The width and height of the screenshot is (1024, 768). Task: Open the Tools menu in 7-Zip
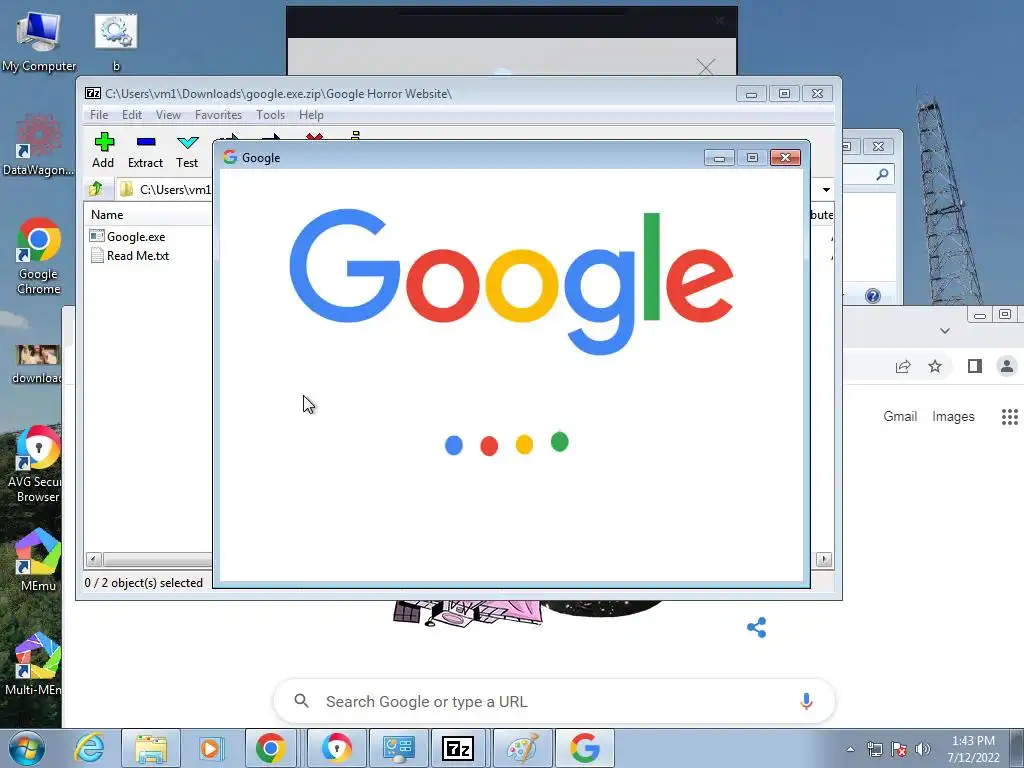tap(270, 115)
